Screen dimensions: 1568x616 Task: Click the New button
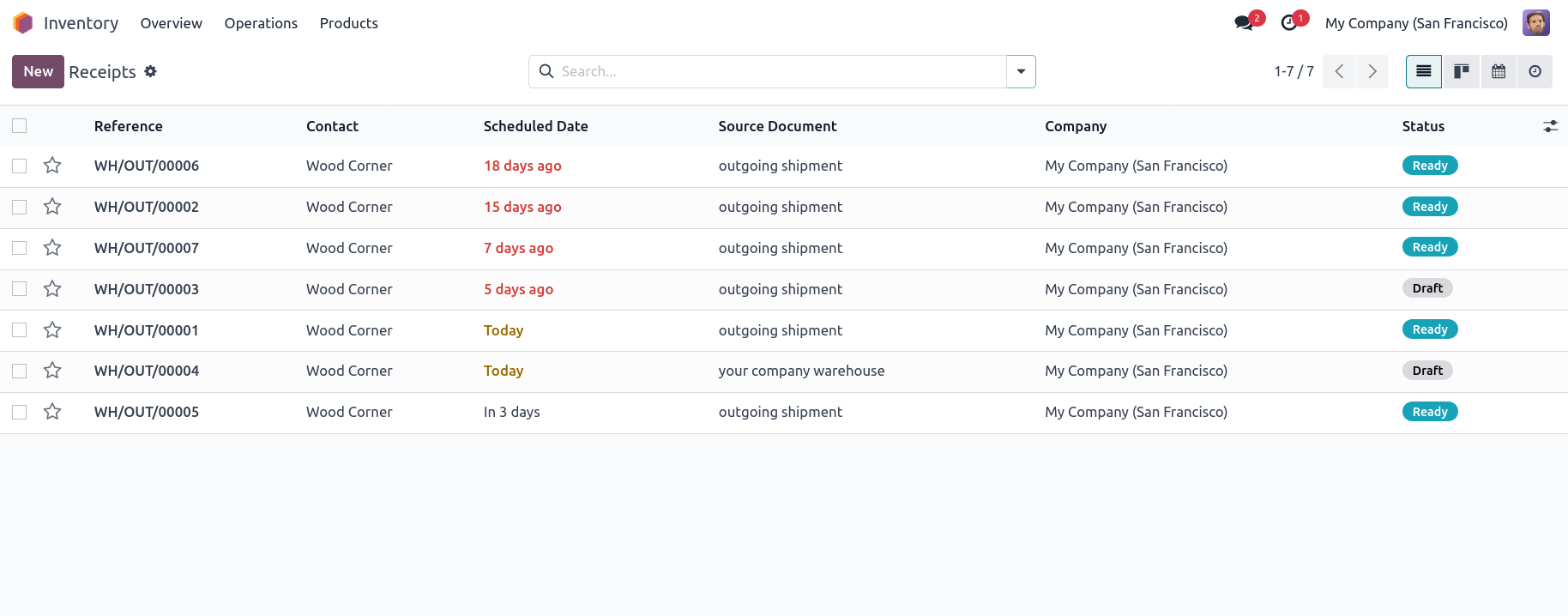[x=38, y=71]
